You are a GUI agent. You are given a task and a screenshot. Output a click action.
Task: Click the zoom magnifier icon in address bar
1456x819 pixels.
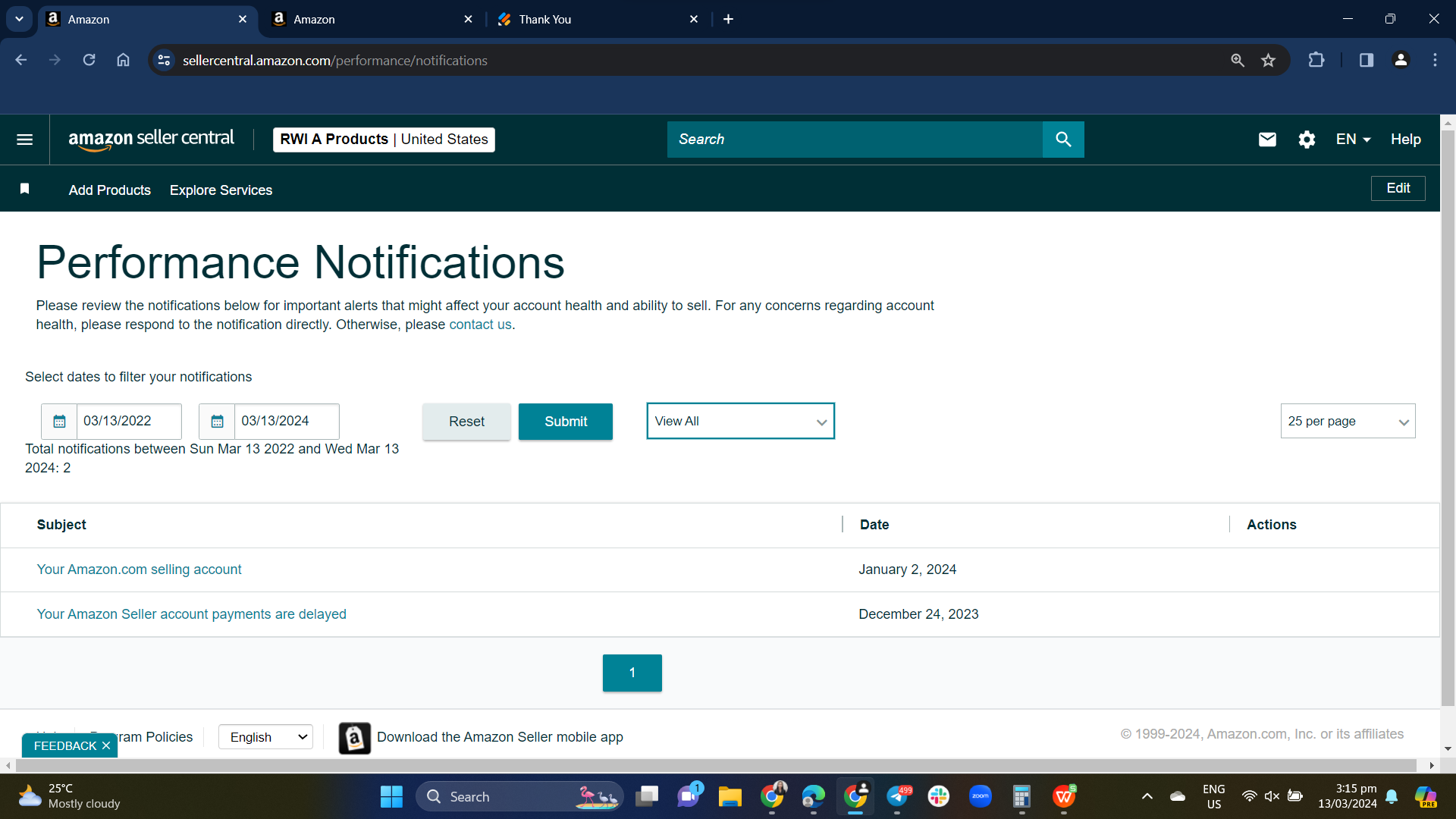(1237, 60)
